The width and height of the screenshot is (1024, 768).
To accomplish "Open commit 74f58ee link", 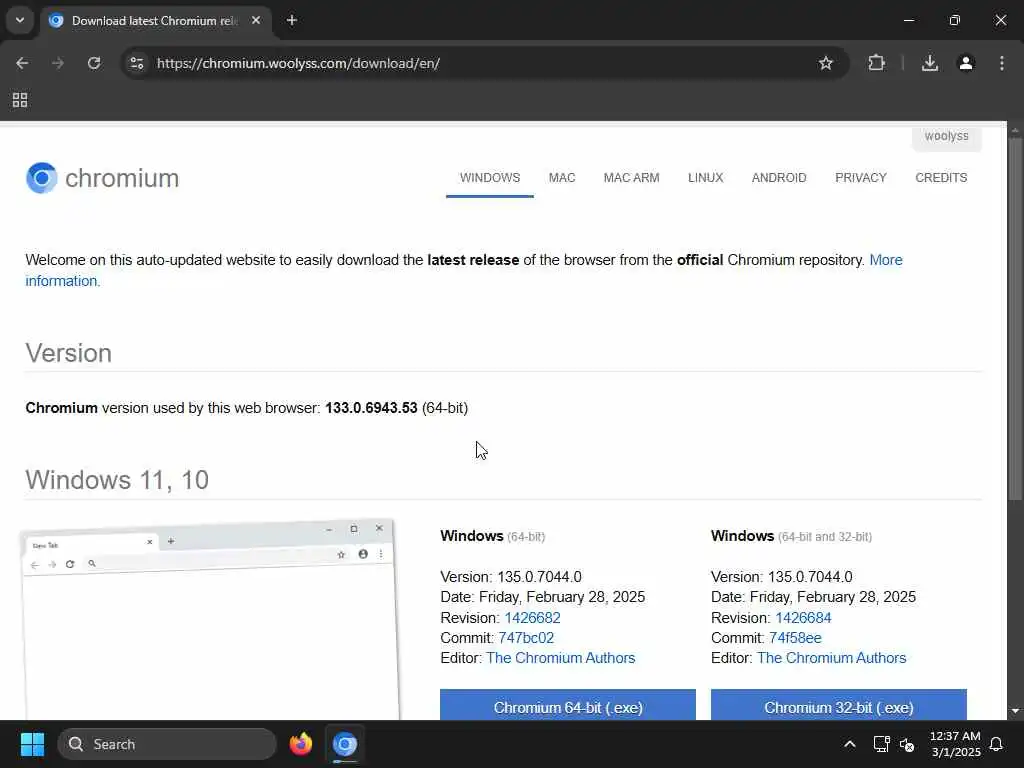I will [x=795, y=638].
